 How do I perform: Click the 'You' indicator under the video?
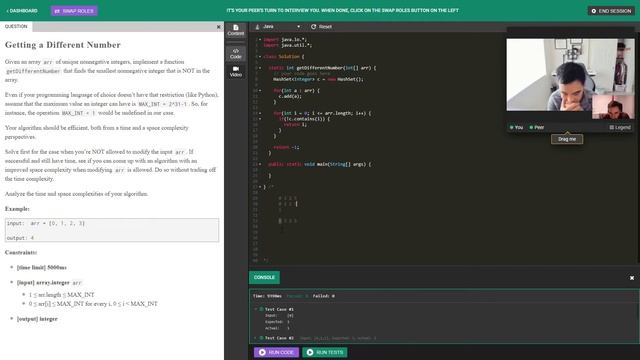(x=516, y=127)
